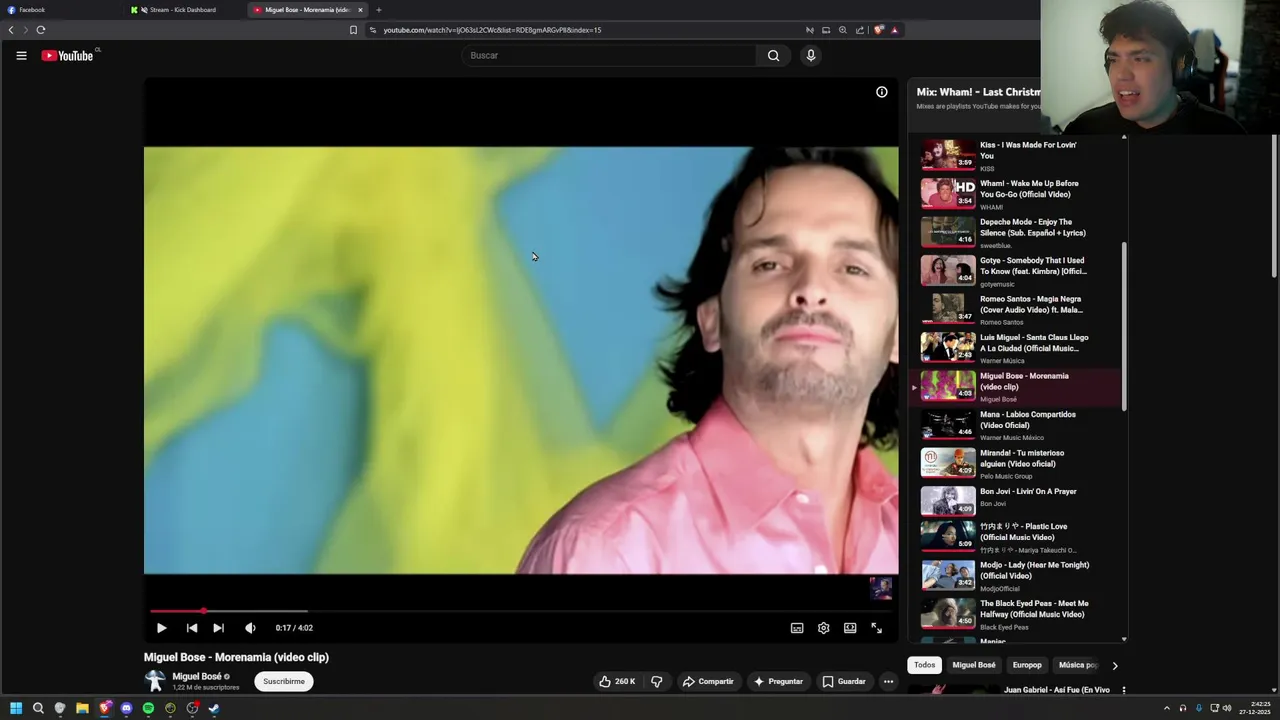Skip to the previous video
This screenshot has height=720, width=1280.
pos(192,628)
